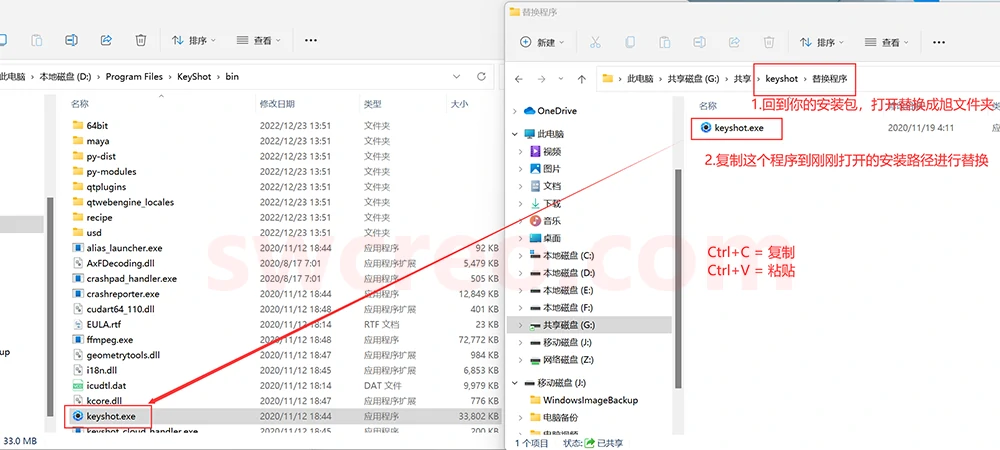Click 共享磁盘 (G:) in breadcrumb path
Image resolution: width=1000 pixels, height=450 pixels.
click(693, 79)
